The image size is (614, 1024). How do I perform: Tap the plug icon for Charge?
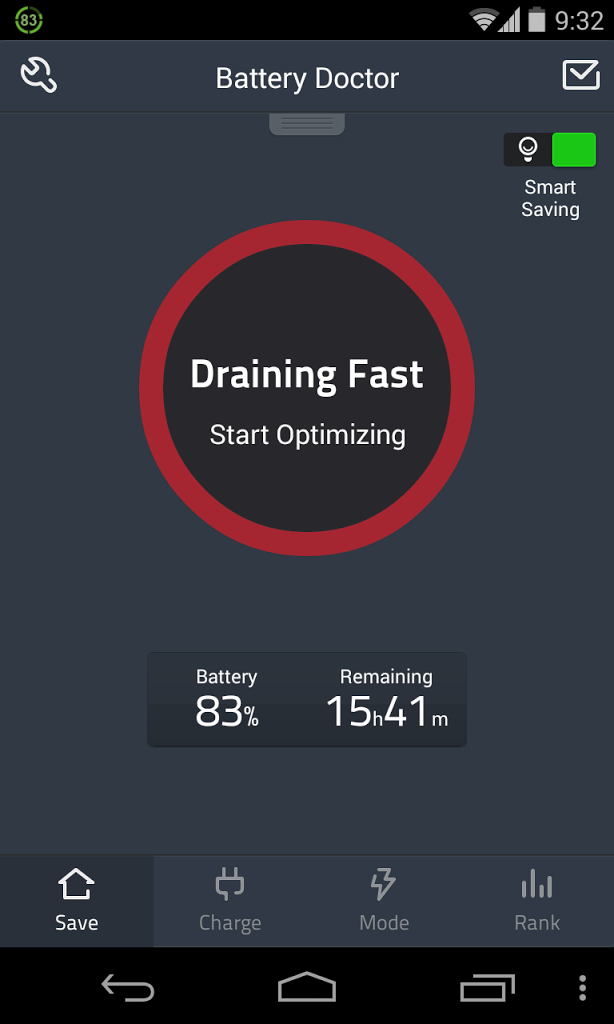pyautogui.click(x=230, y=884)
